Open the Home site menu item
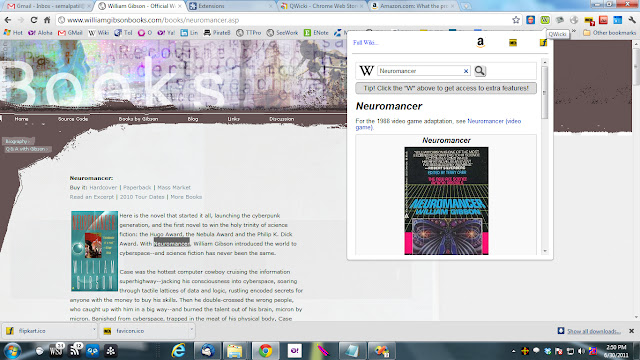 (x=21, y=119)
